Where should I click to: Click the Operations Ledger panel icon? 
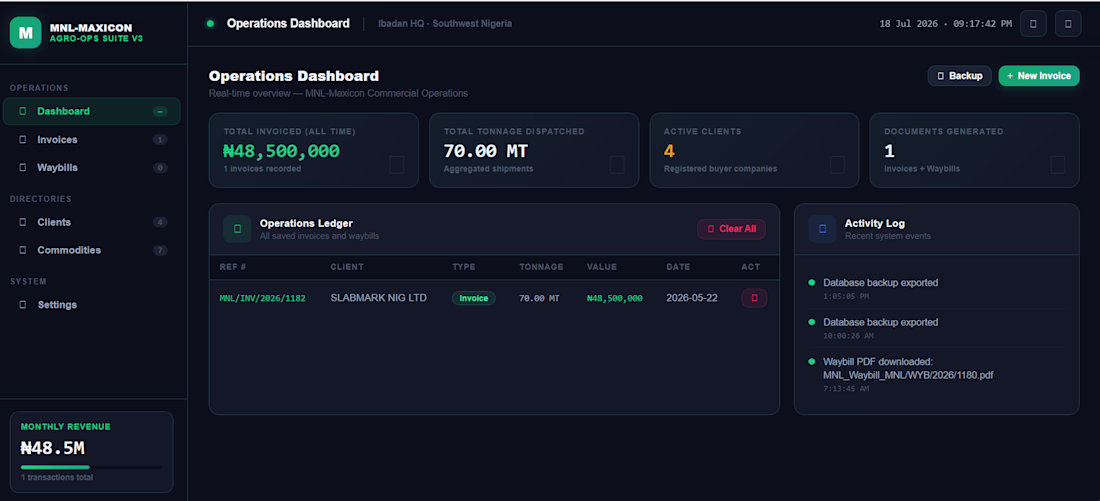(x=237, y=229)
